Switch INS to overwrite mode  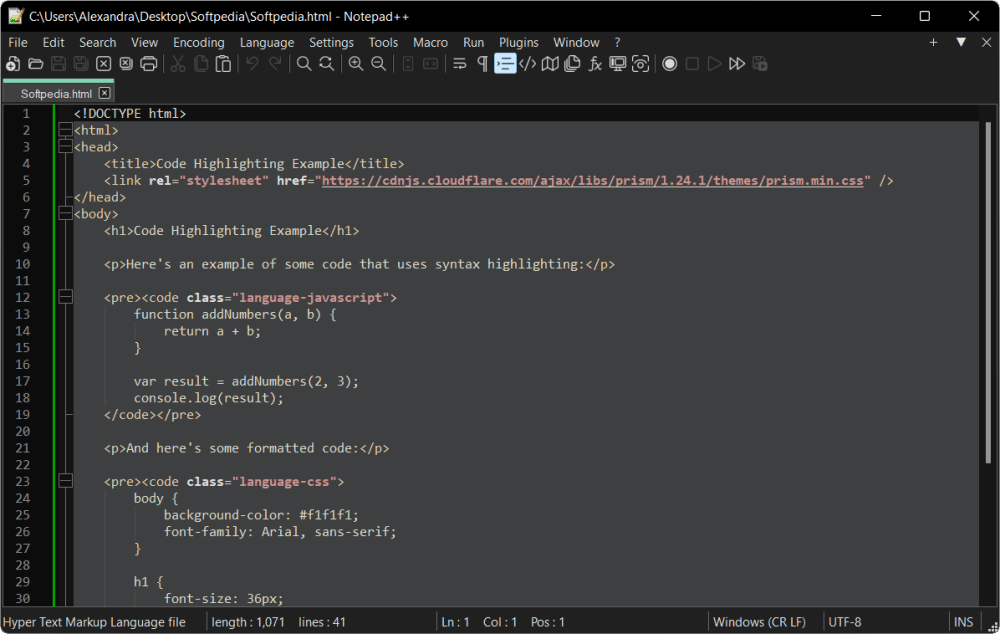coord(963,621)
